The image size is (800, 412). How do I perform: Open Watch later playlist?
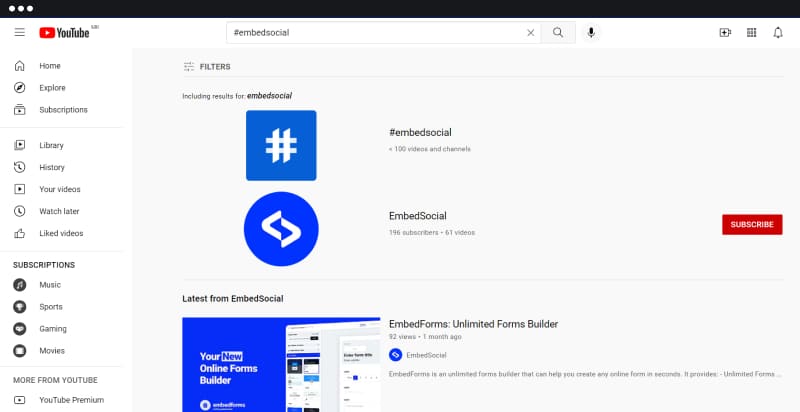[61, 211]
